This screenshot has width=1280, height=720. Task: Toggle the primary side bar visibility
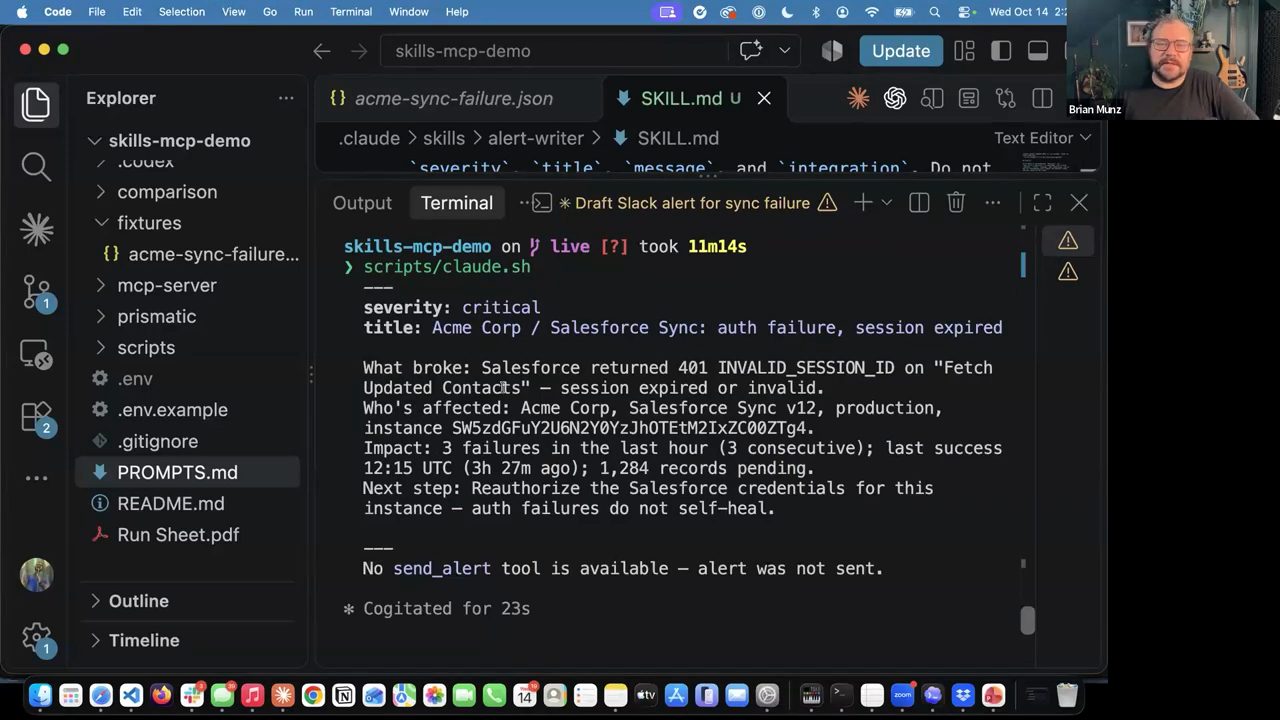pyautogui.click(x=1001, y=51)
